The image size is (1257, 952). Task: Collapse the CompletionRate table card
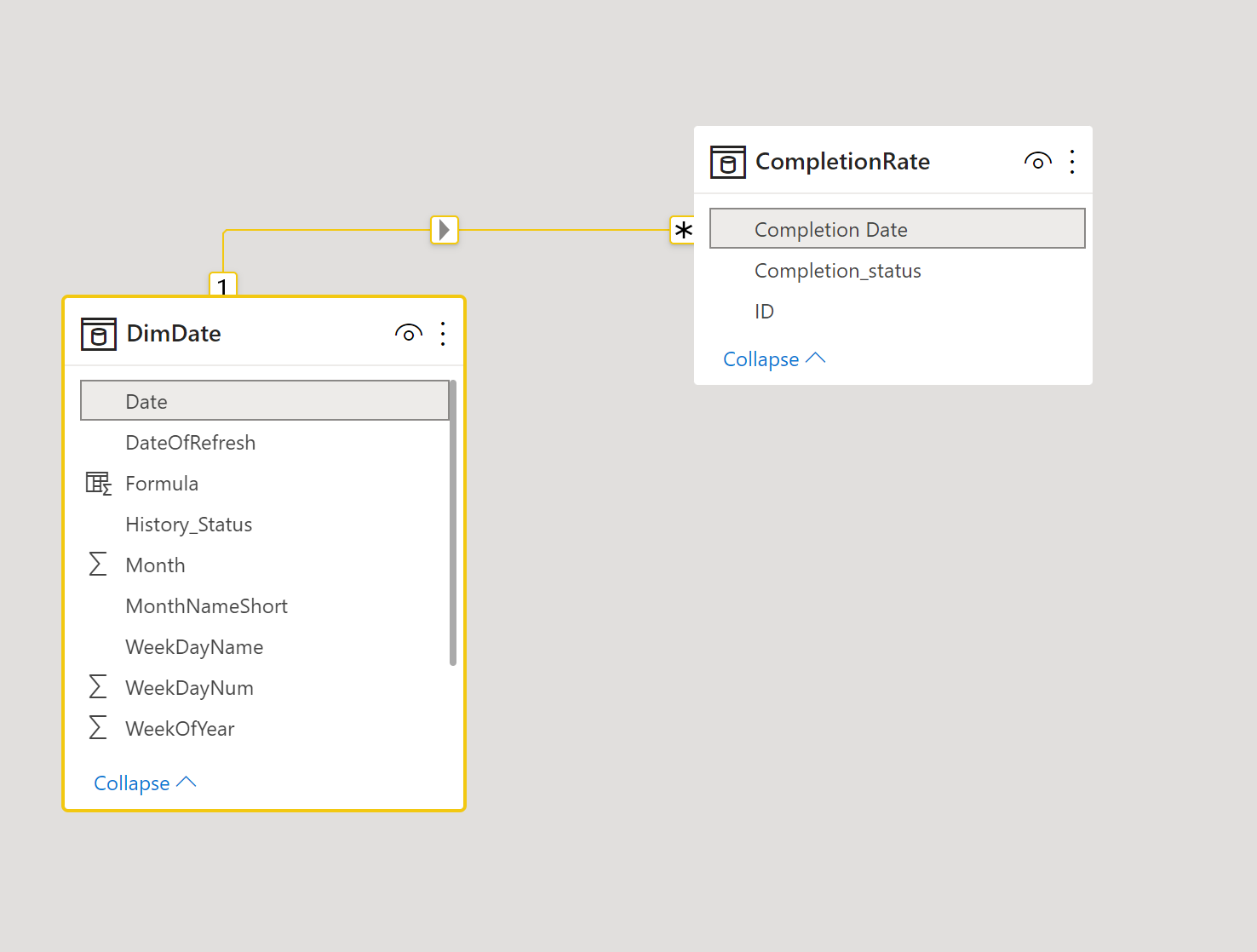click(774, 359)
